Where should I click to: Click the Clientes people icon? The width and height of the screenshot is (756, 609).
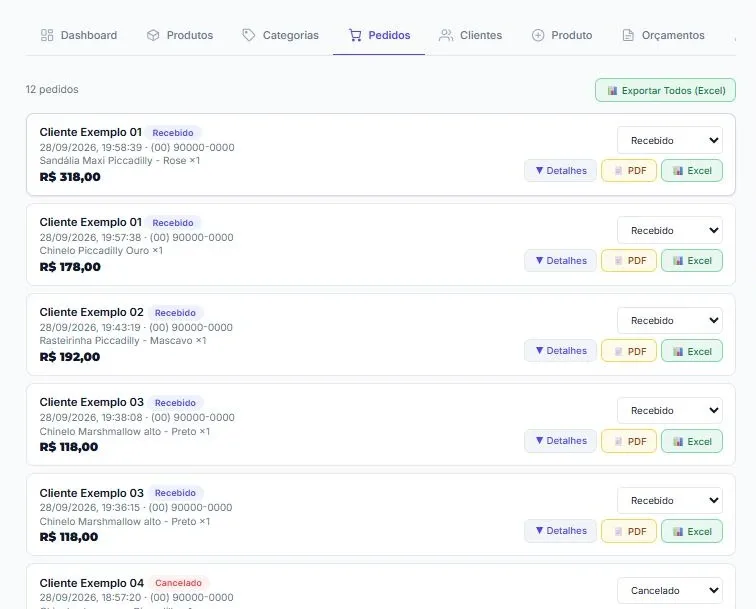coord(446,35)
